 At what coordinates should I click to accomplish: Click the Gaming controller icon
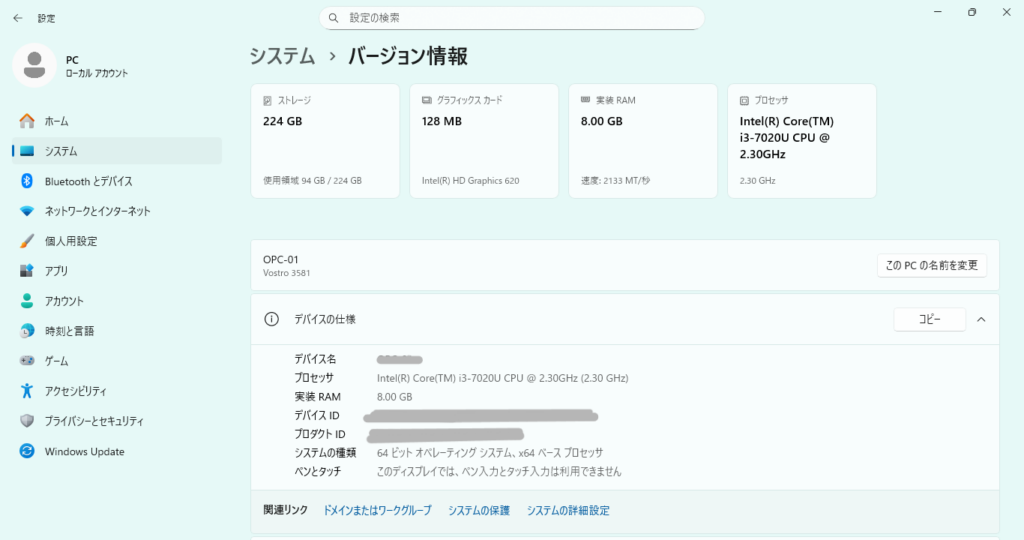point(27,361)
